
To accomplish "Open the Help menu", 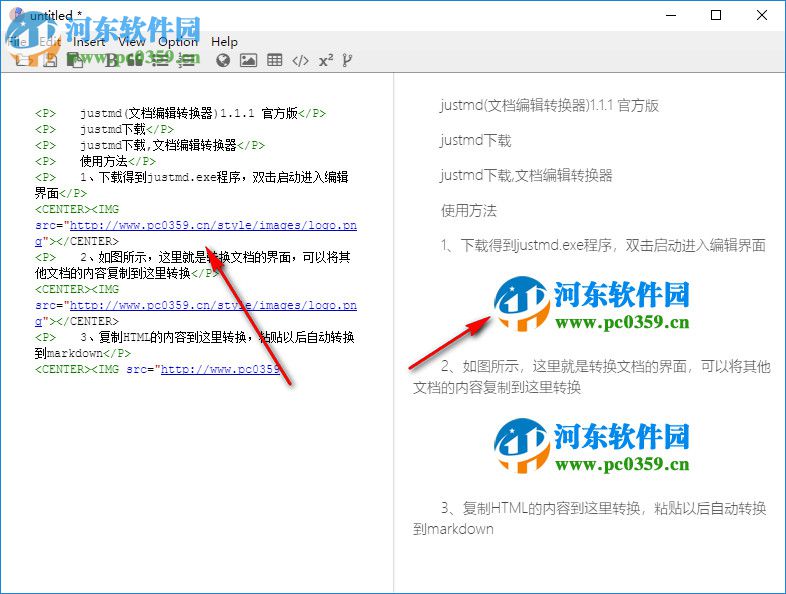I will pos(224,42).
